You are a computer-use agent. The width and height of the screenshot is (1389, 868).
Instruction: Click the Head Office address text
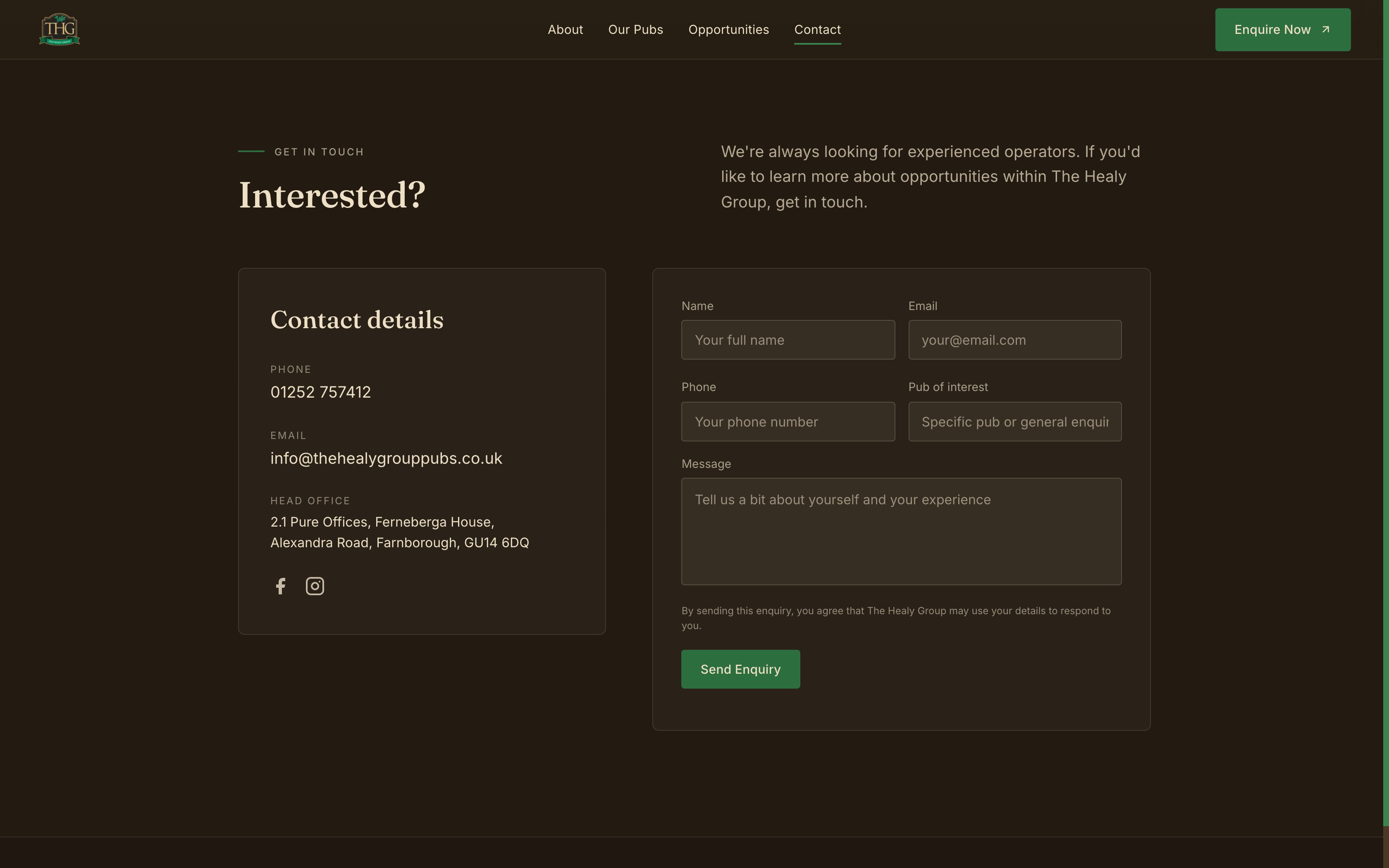tap(399, 532)
